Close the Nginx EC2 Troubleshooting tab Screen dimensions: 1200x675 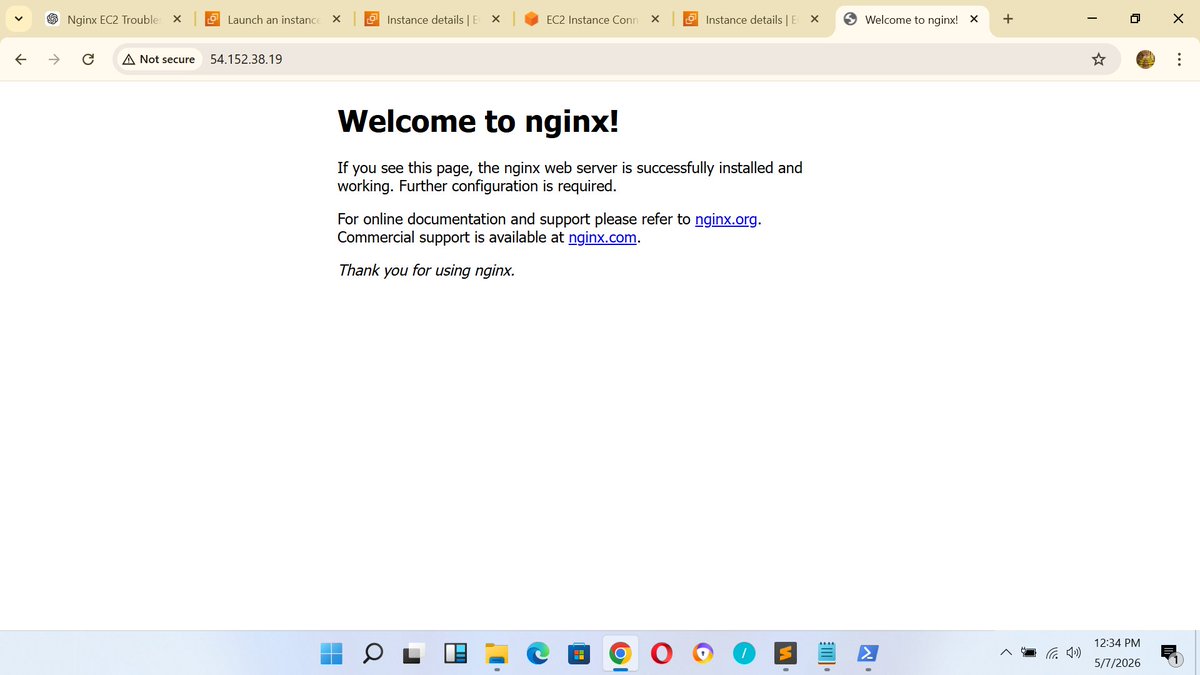pos(177,19)
